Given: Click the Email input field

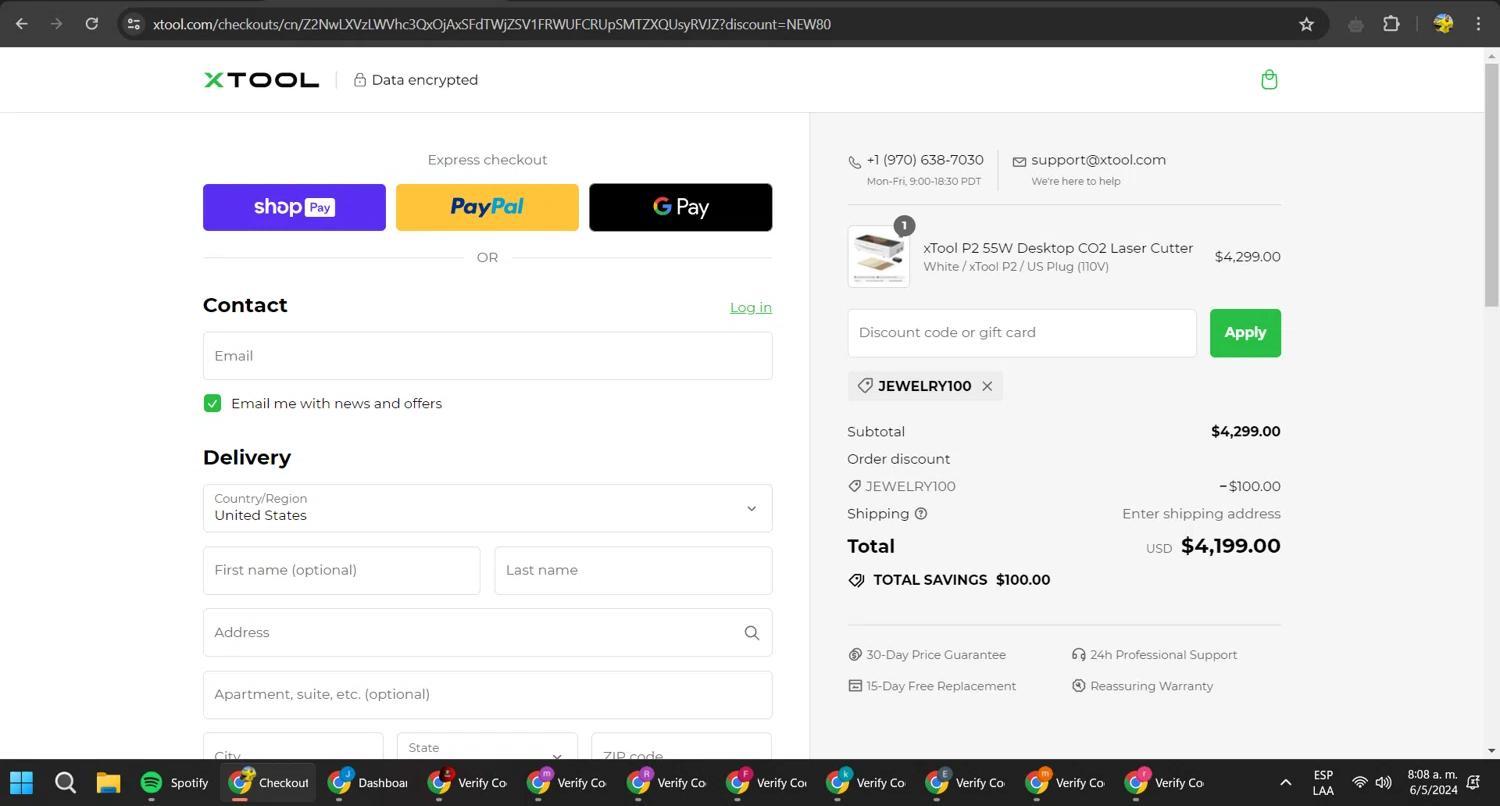Looking at the screenshot, I should click(x=487, y=356).
